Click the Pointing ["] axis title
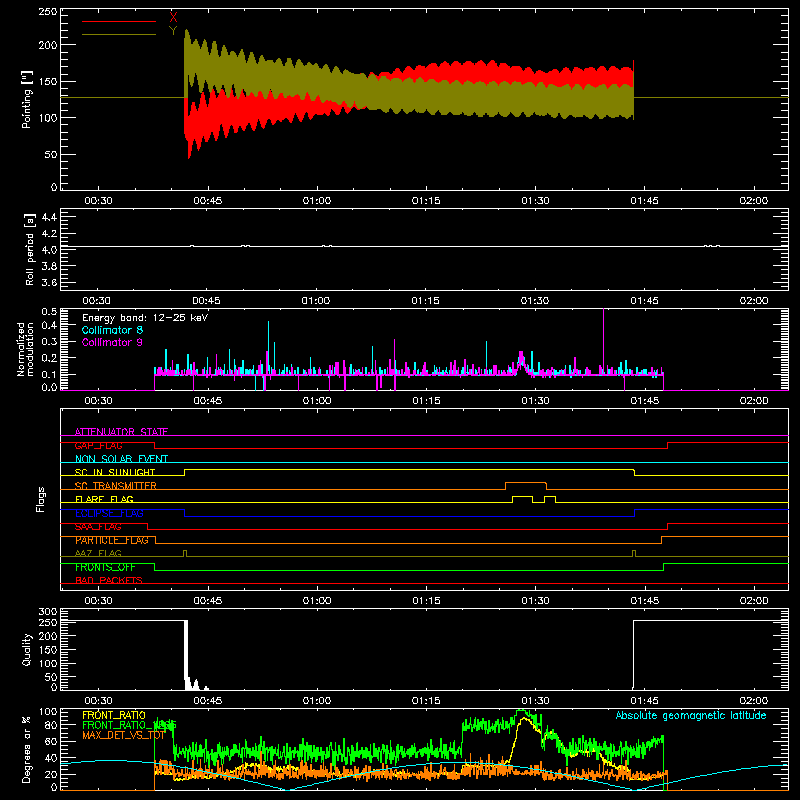Screen dimensions: 800x800 click(x=27, y=99)
